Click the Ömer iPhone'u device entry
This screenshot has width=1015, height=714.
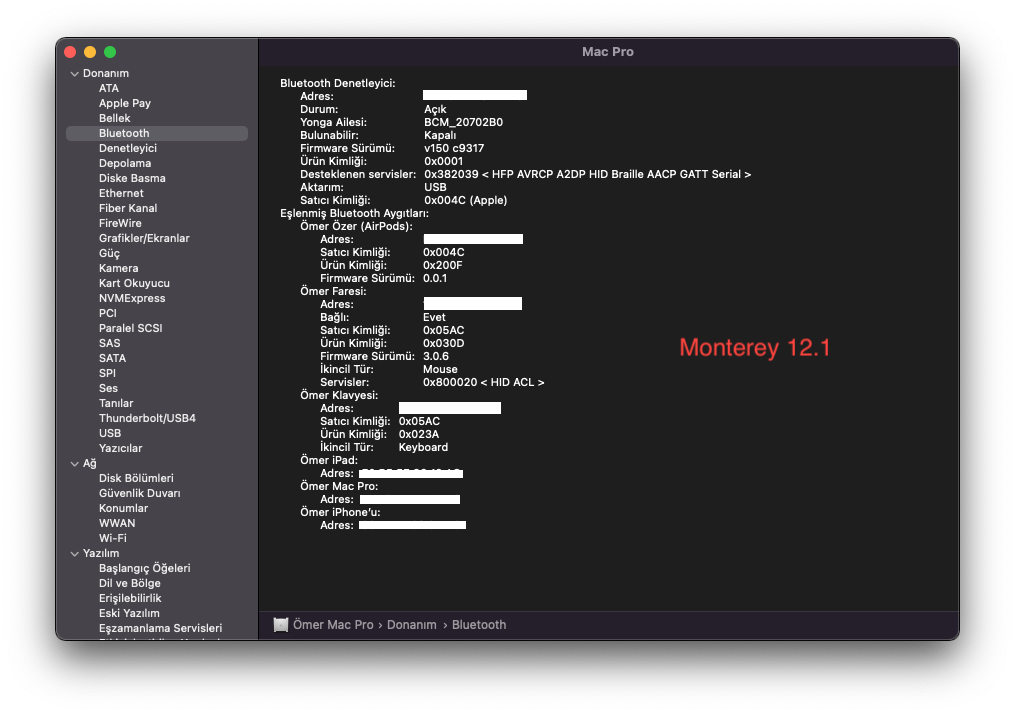pos(340,512)
